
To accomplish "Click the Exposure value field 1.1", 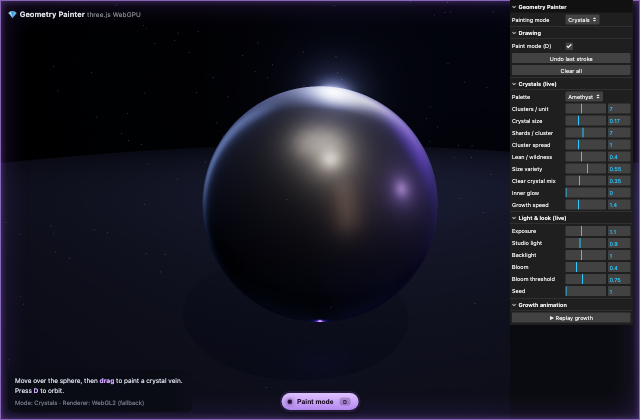I will tap(619, 231).
